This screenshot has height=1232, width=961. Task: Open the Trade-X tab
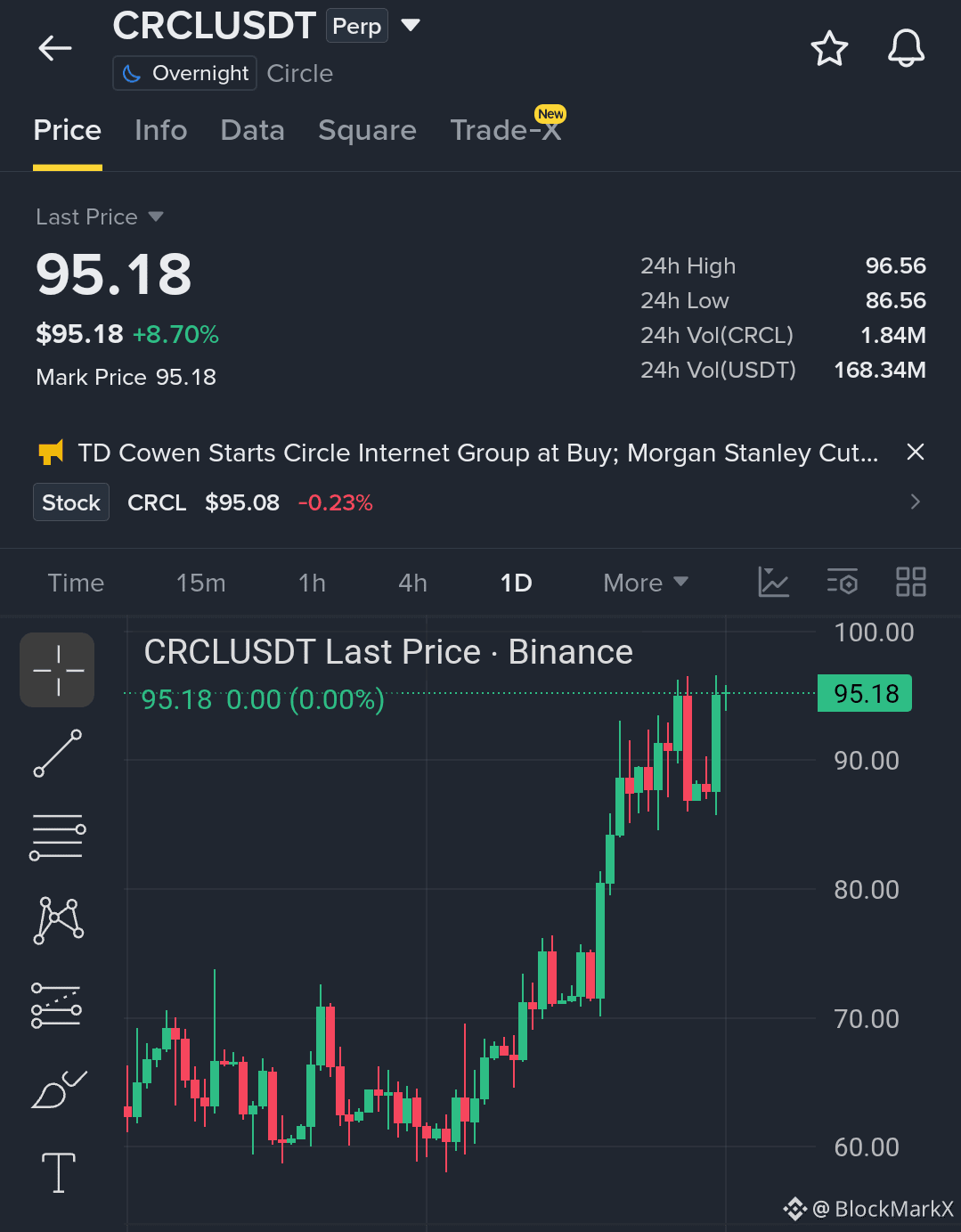505,130
